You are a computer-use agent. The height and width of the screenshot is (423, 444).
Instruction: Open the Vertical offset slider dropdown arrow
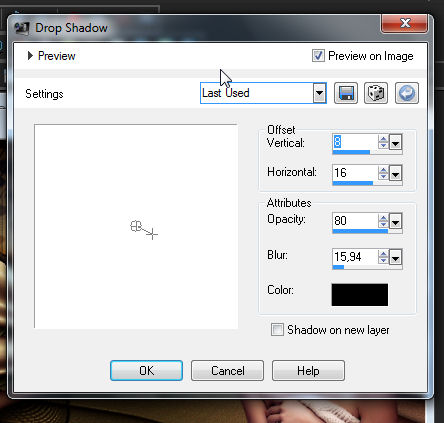pos(395,143)
